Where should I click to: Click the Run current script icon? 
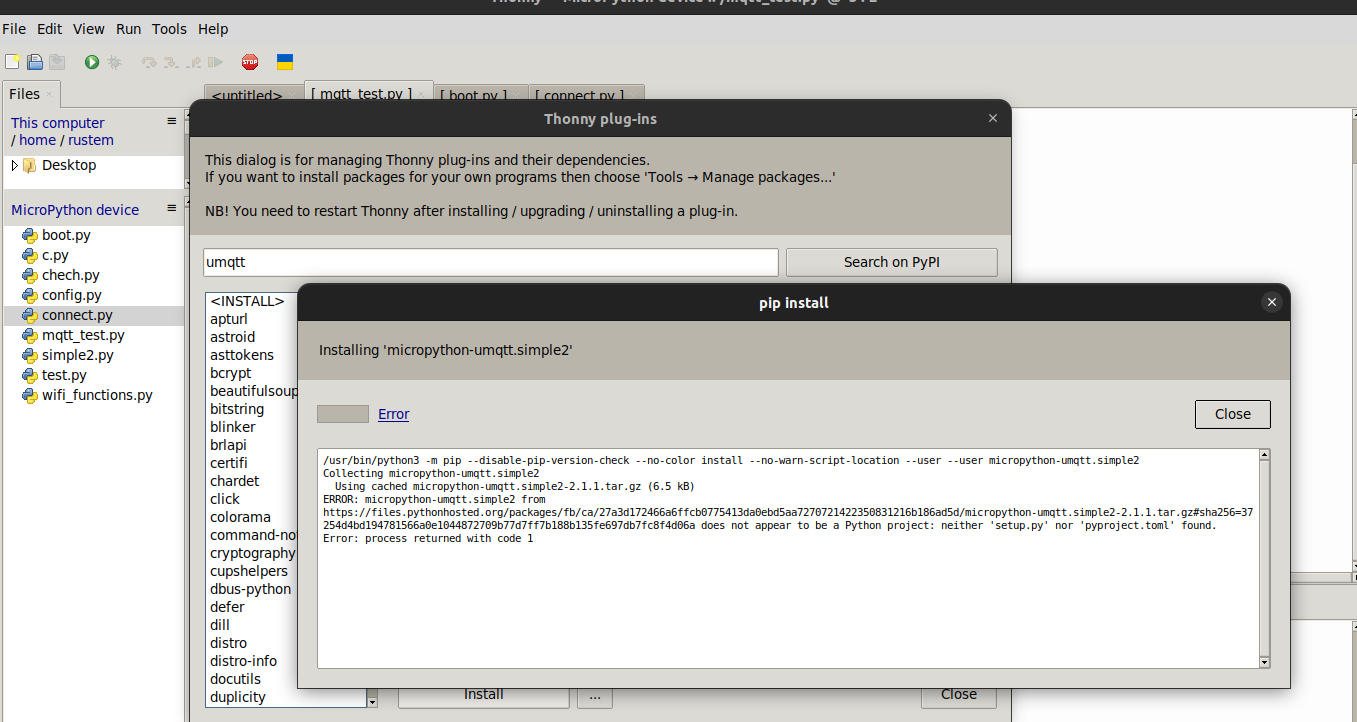90,62
